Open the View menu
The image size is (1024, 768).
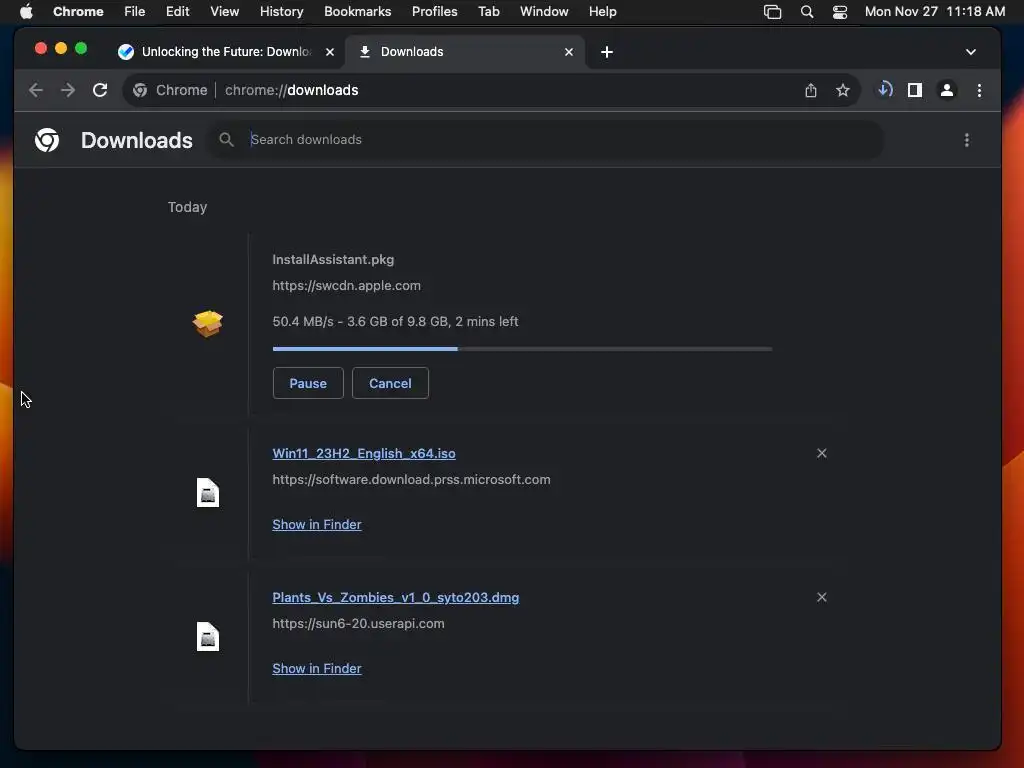pyautogui.click(x=224, y=11)
